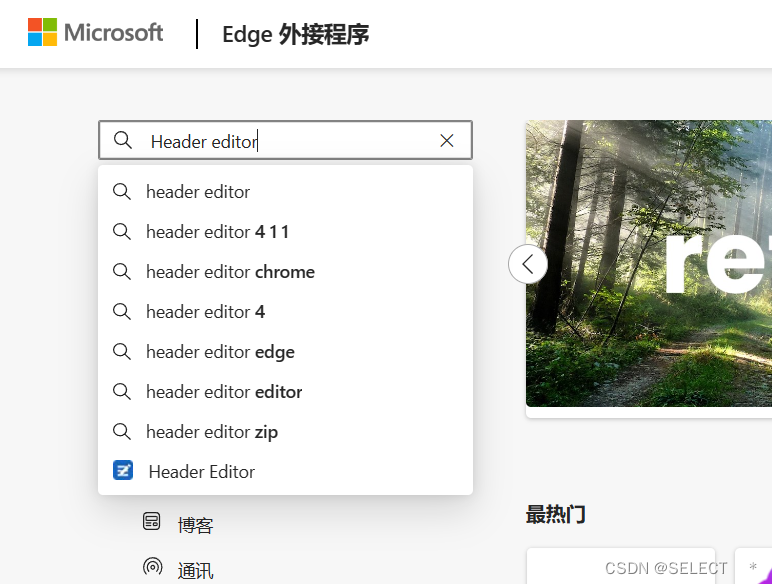Screen dimensions: 772x584
Task: Open the forest banner image
Action: click(649, 263)
